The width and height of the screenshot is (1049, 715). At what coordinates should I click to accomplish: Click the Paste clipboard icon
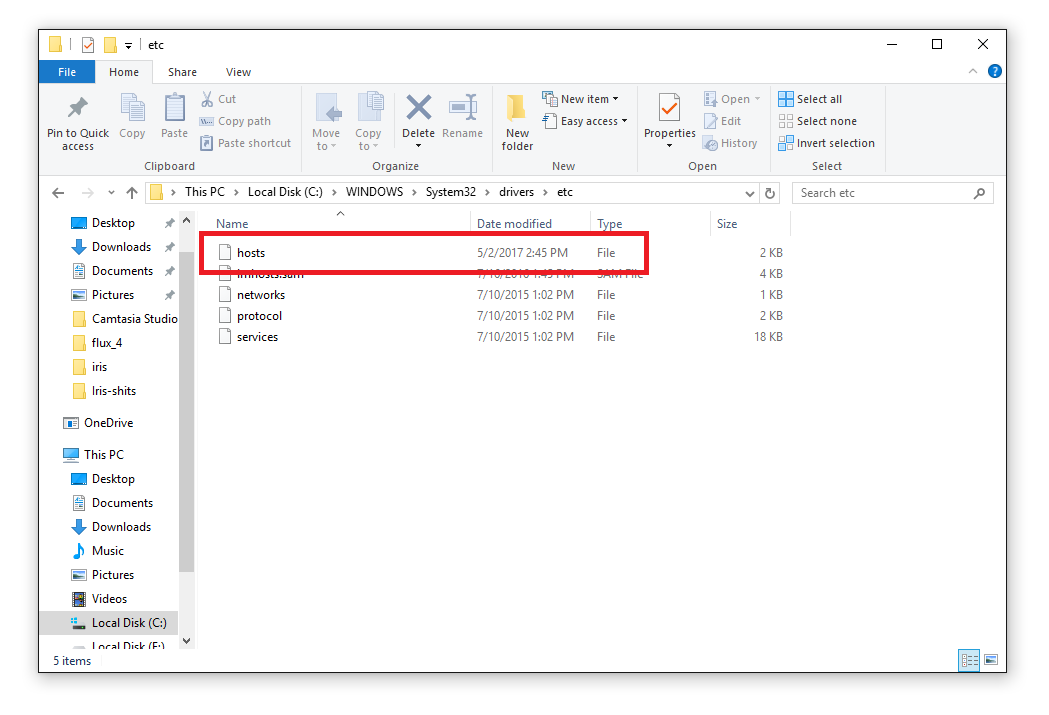point(175,108)
